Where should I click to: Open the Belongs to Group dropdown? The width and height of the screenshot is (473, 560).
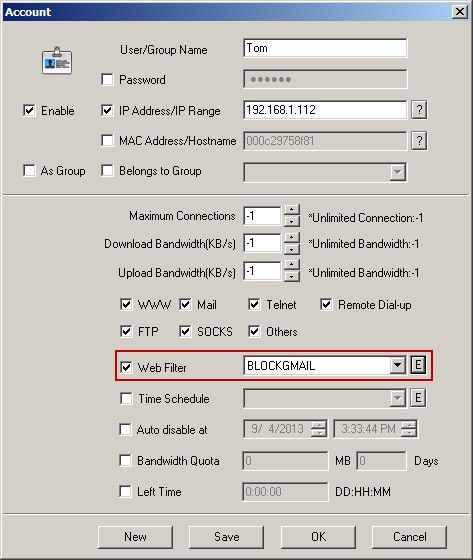pos(397,172)
